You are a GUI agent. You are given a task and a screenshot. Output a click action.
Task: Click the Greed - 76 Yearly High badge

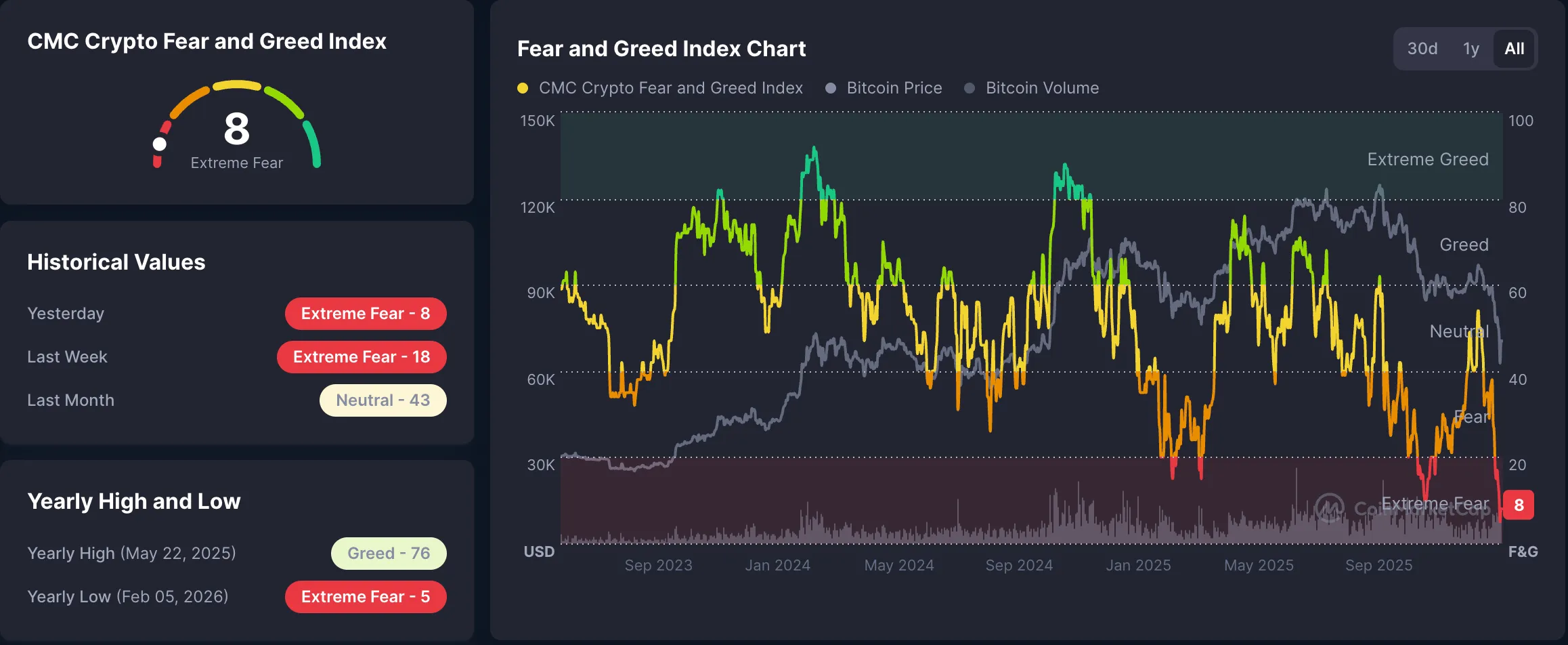coord(389,553)
